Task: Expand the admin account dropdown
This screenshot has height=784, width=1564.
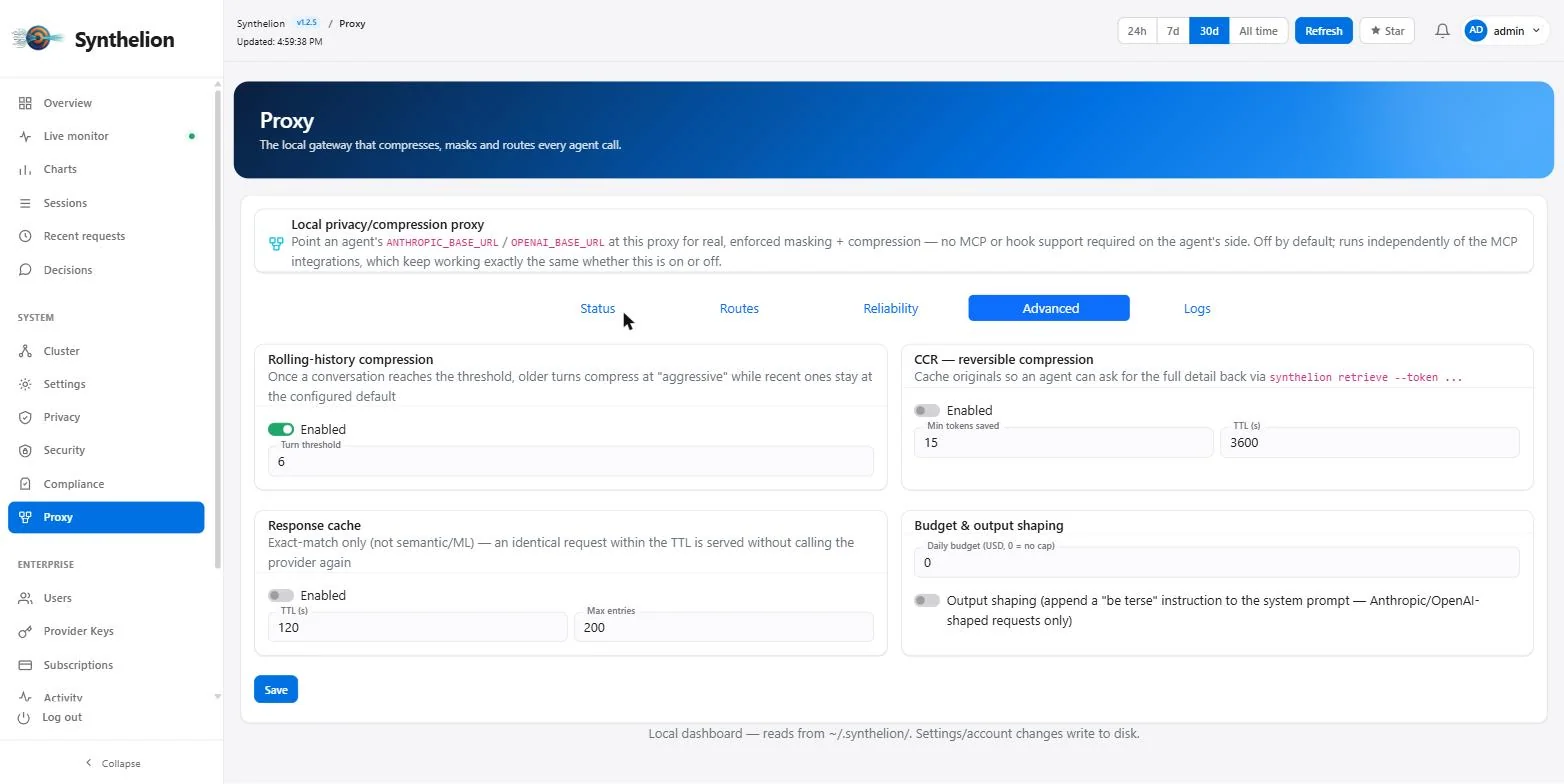Action: (x=1506, y=31)
